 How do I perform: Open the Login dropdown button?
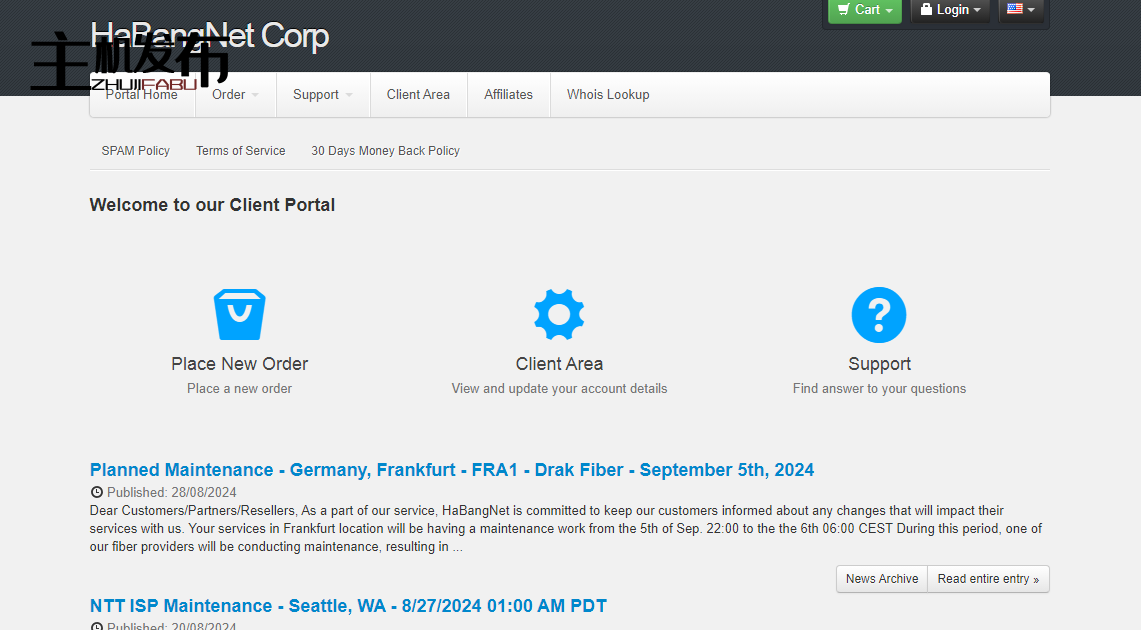[x=950, y=10]
